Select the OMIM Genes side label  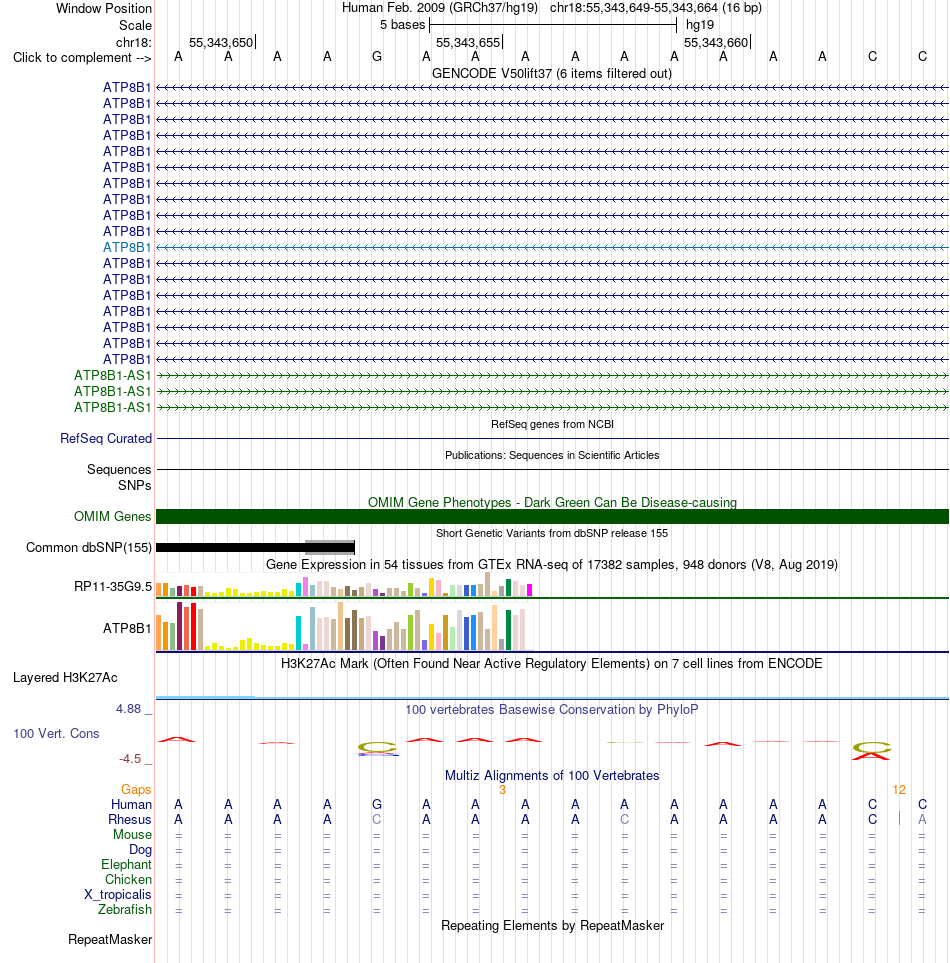point(112,517)
